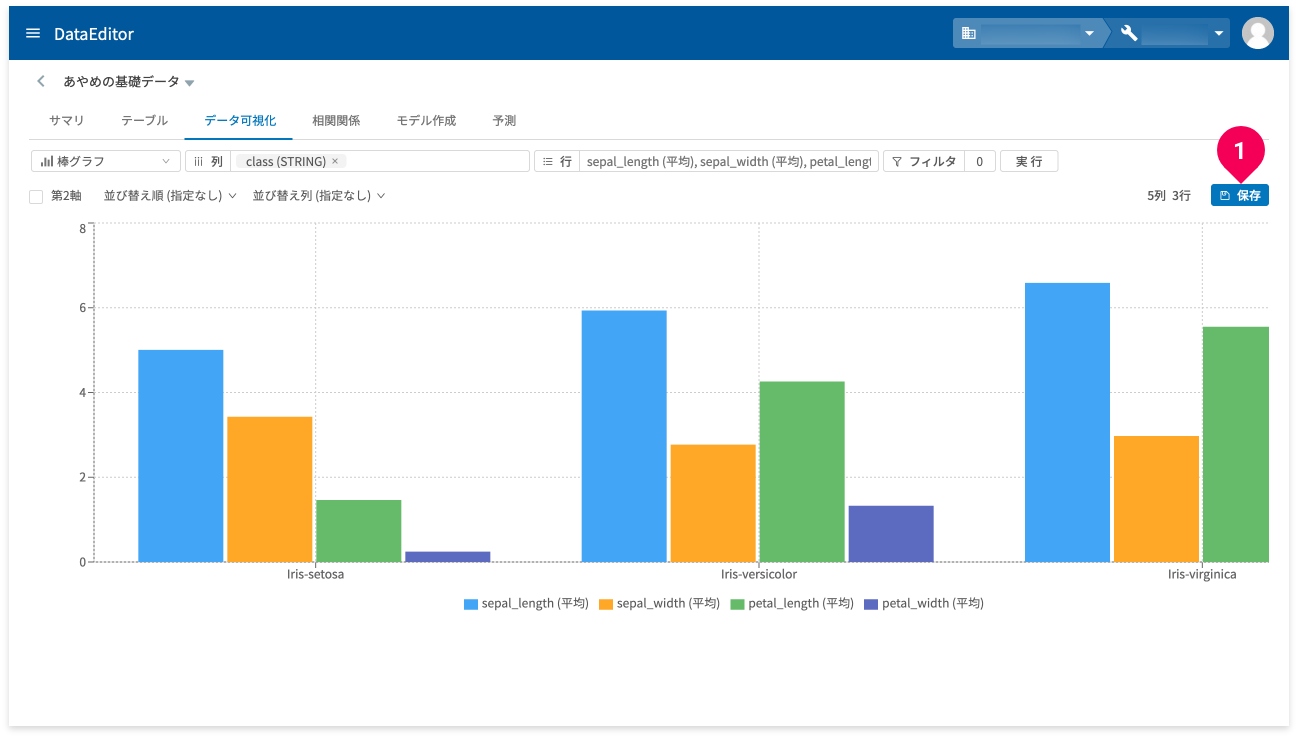The height and width of the screenshot is (738, 1298).
Task: Click the 保存 save button
Action: point(1240,195)
